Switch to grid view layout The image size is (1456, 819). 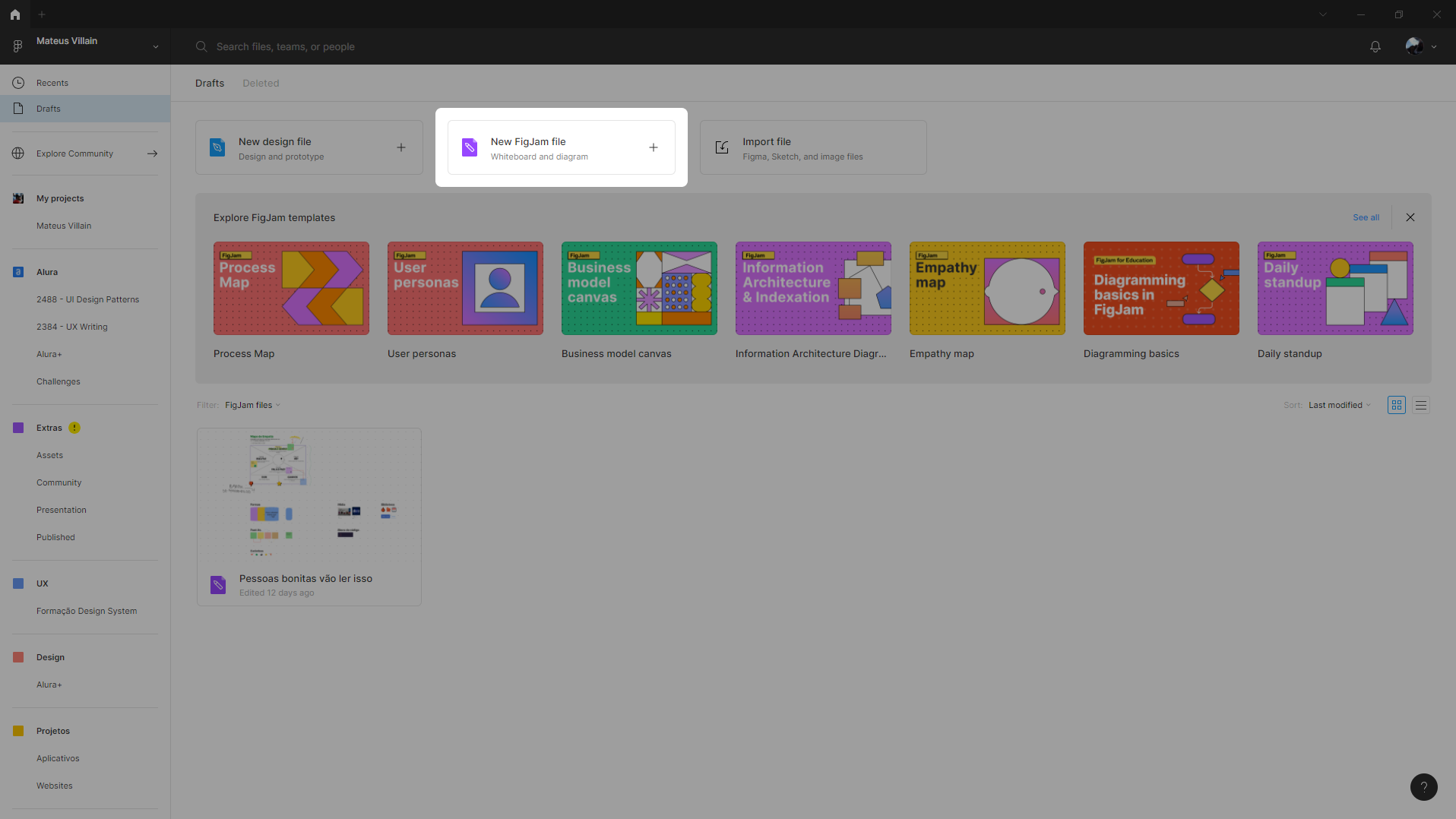tap(1396, 405)
